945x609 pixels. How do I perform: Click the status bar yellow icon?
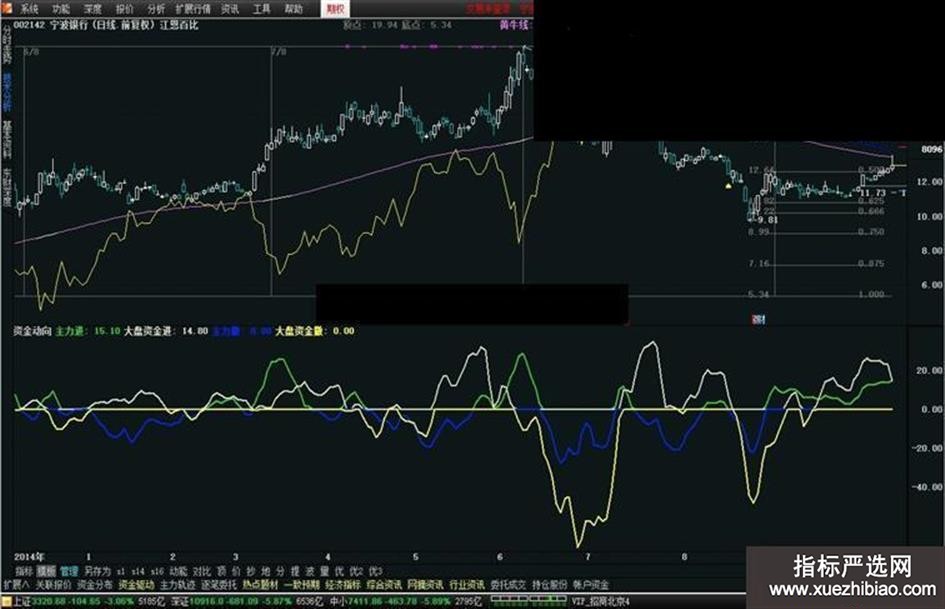pyautogui.click(x=6, y=602)
